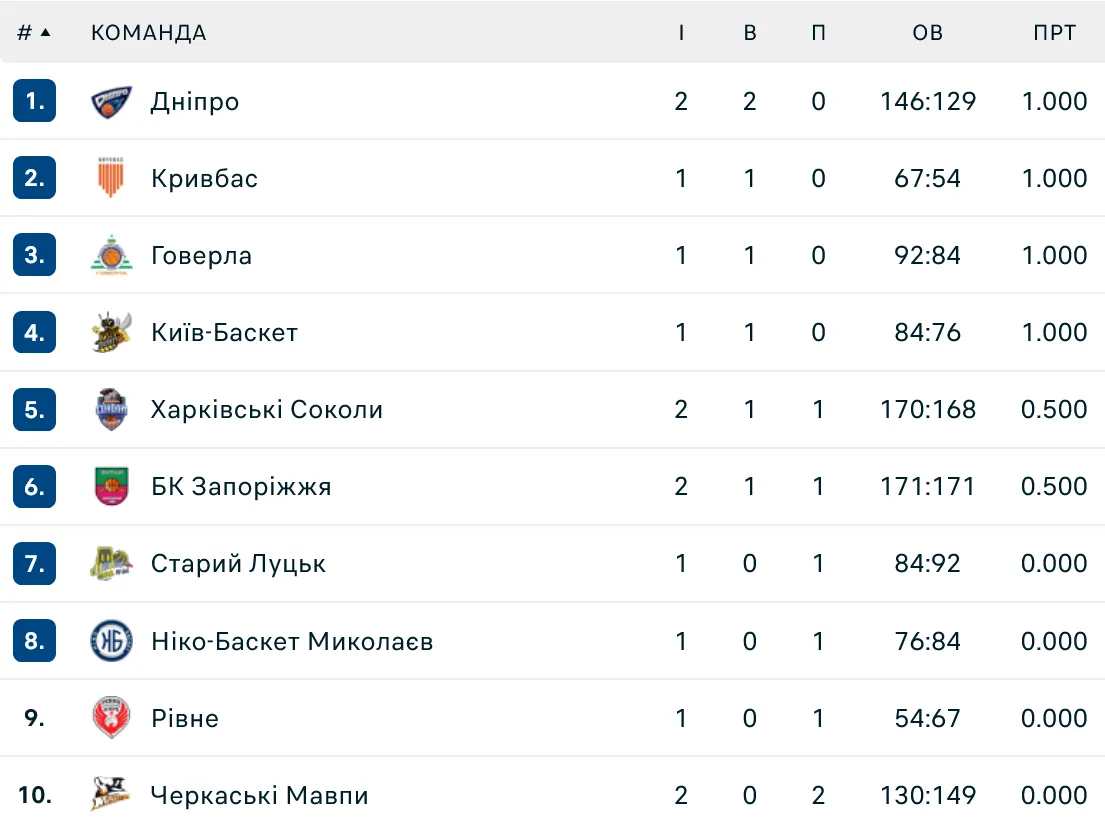Image resolution: width=1105 pixels, height=829 pixels.
Task: Sort table by the # rank column
Action: click(33, 32)
